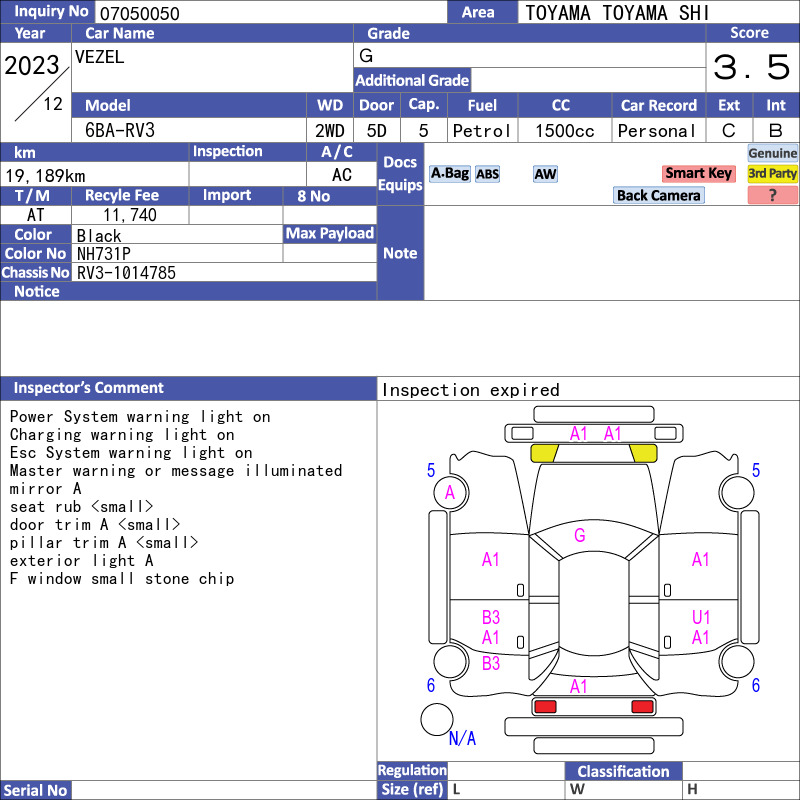Click the Back Camera badge
The height and width of the screenshot is (800, 800).
[658, 195]
